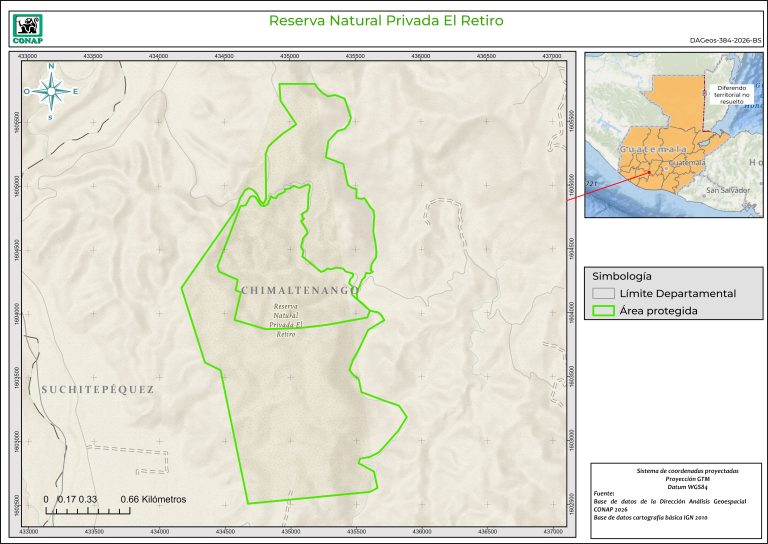Click the CHIMALTENANGO department label
The width and height of the screenshot is (768, 544).
[x=299, y=290]
